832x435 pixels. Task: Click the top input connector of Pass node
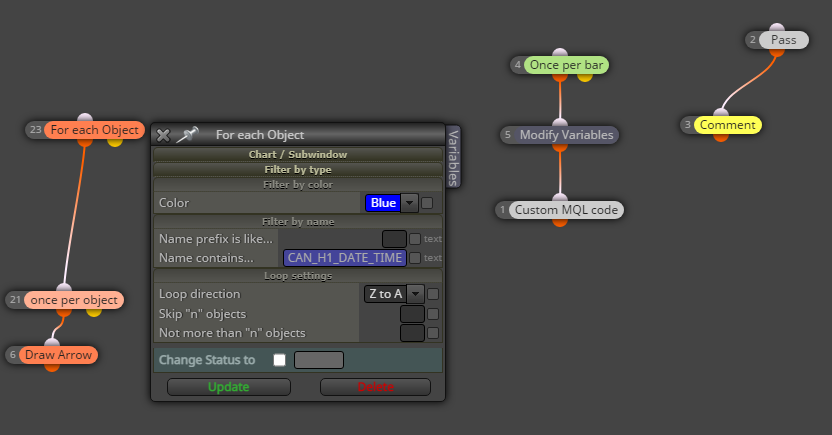777,28
